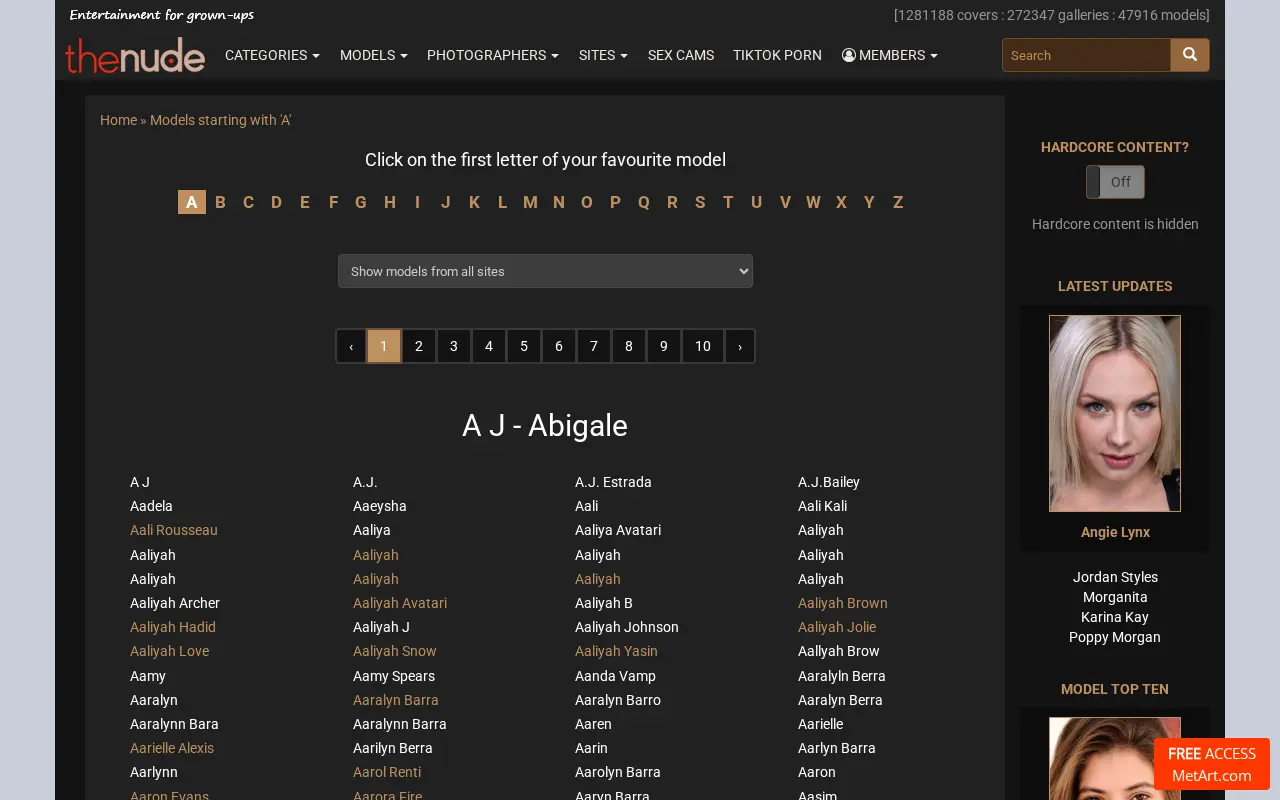Screen dimensions: 1280x800
Task: Click next page arrow in pagination
Action: [740, 346]
